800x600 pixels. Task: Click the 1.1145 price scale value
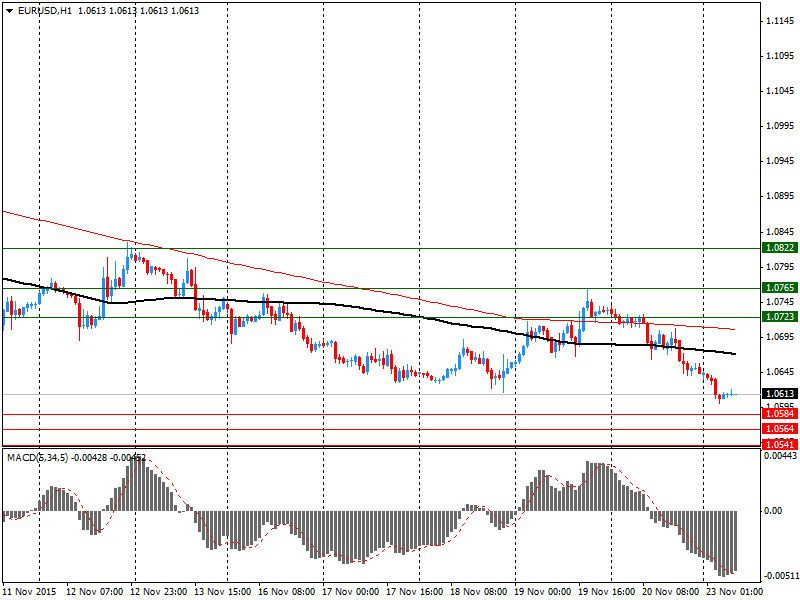781,21
